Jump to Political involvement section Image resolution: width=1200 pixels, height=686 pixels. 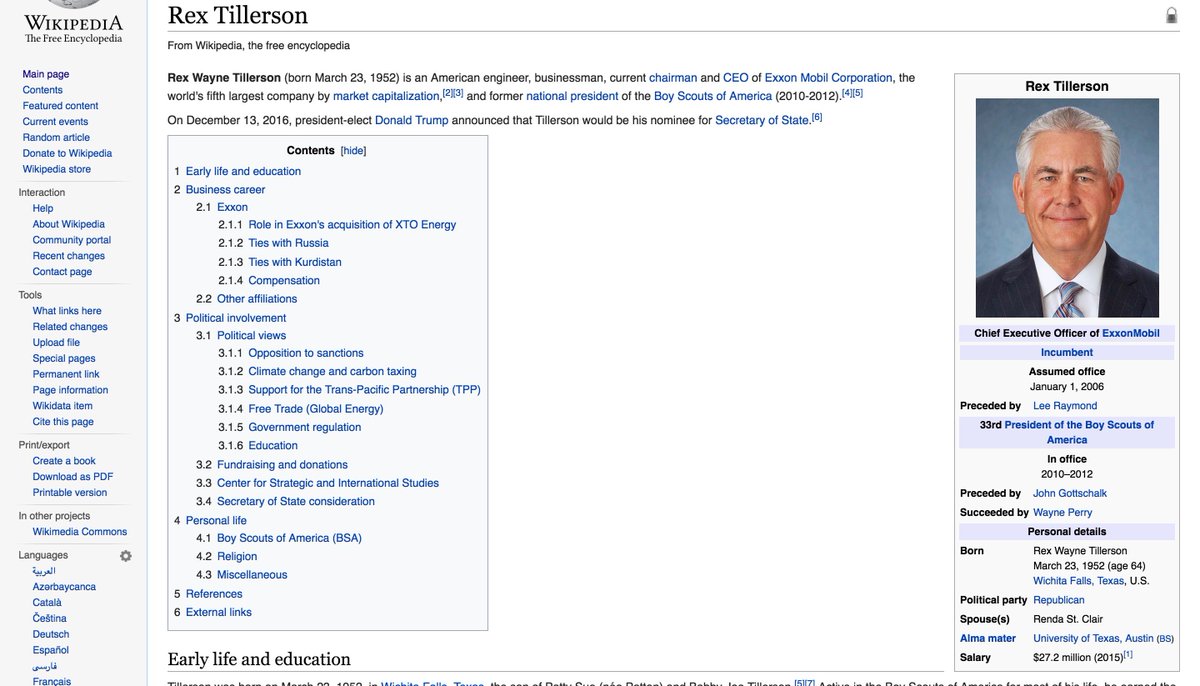236,318
